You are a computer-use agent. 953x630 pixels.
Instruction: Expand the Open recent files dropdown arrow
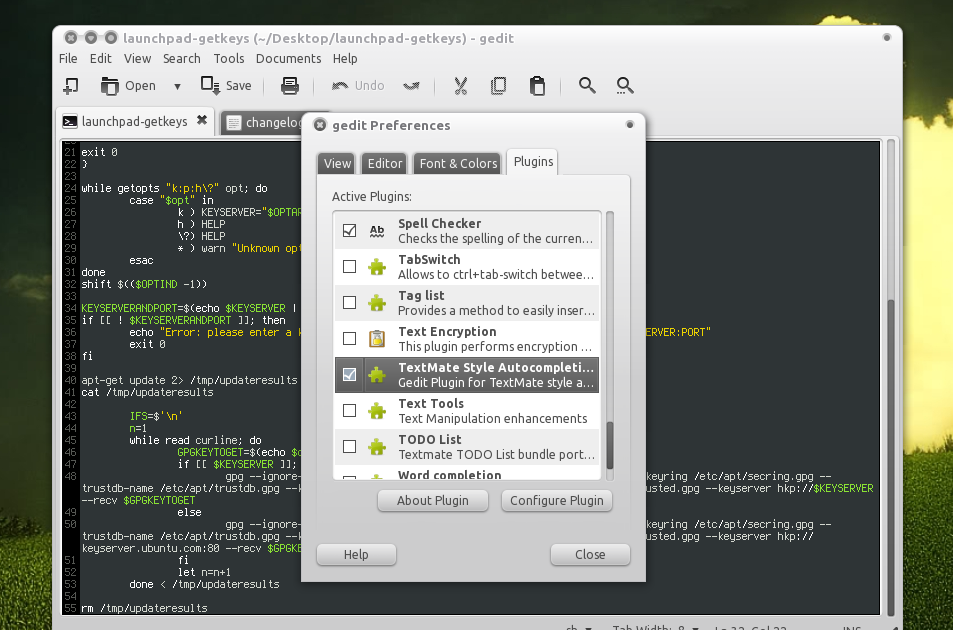177,86
